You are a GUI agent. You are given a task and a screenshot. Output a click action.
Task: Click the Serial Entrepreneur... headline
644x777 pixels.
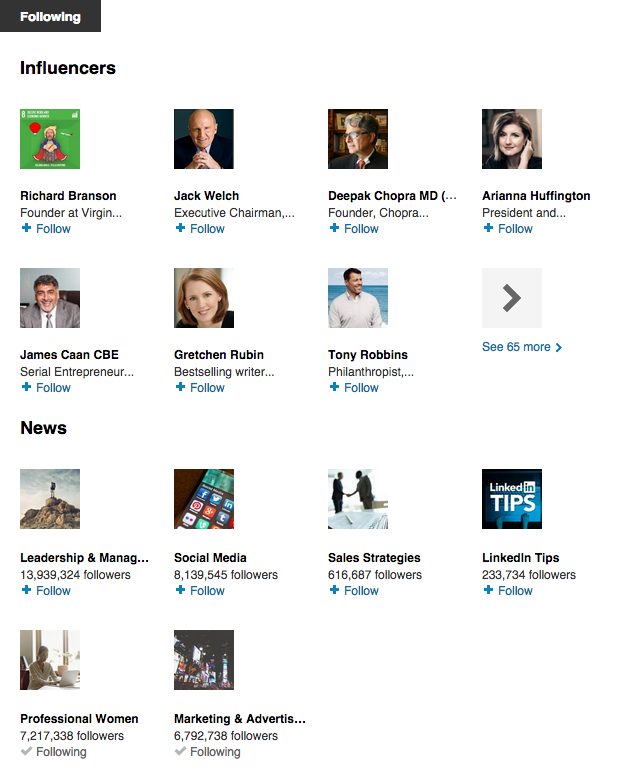[x=77, y=372]
